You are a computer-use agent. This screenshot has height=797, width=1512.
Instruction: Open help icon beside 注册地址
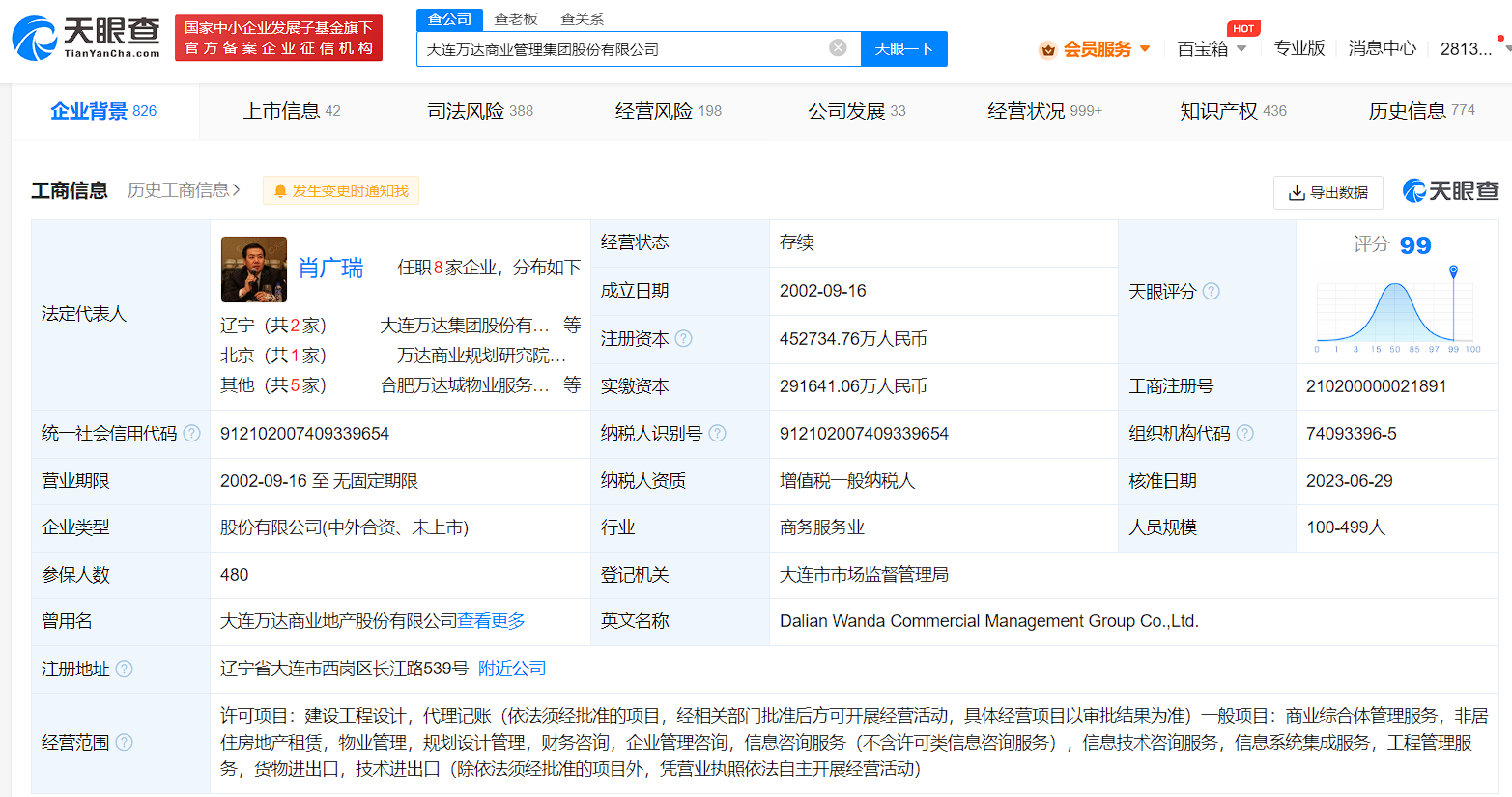click(124, 669)
